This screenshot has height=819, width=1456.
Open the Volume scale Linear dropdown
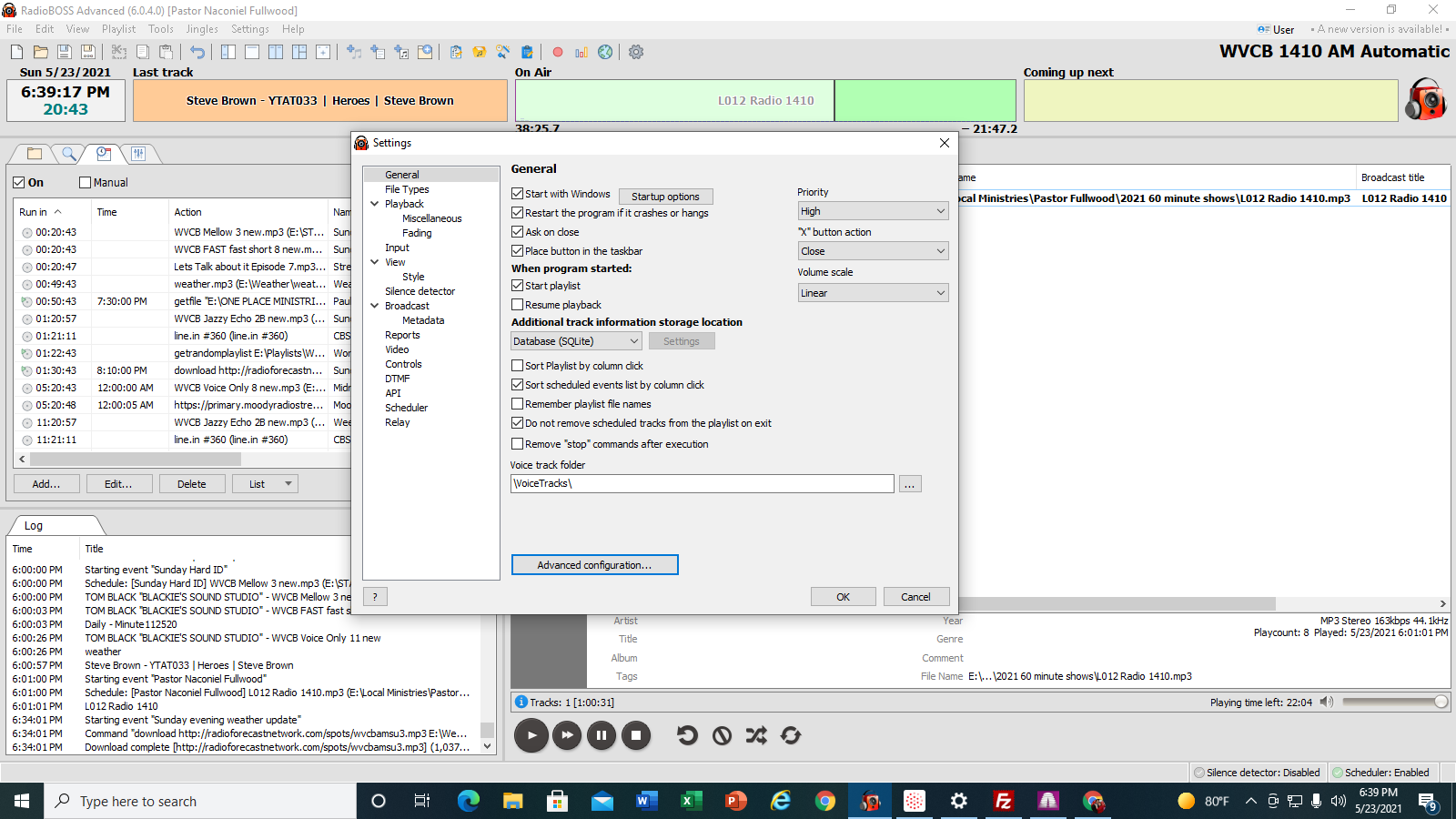tap(873, 293)
